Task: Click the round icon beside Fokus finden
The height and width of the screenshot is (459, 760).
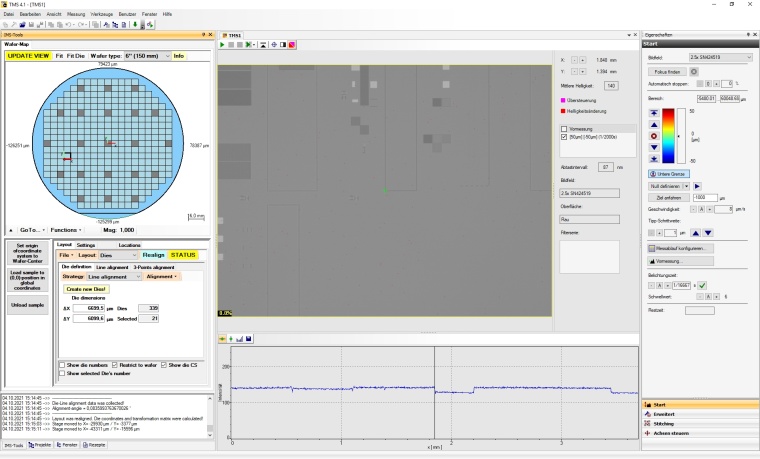Action: 693,71
